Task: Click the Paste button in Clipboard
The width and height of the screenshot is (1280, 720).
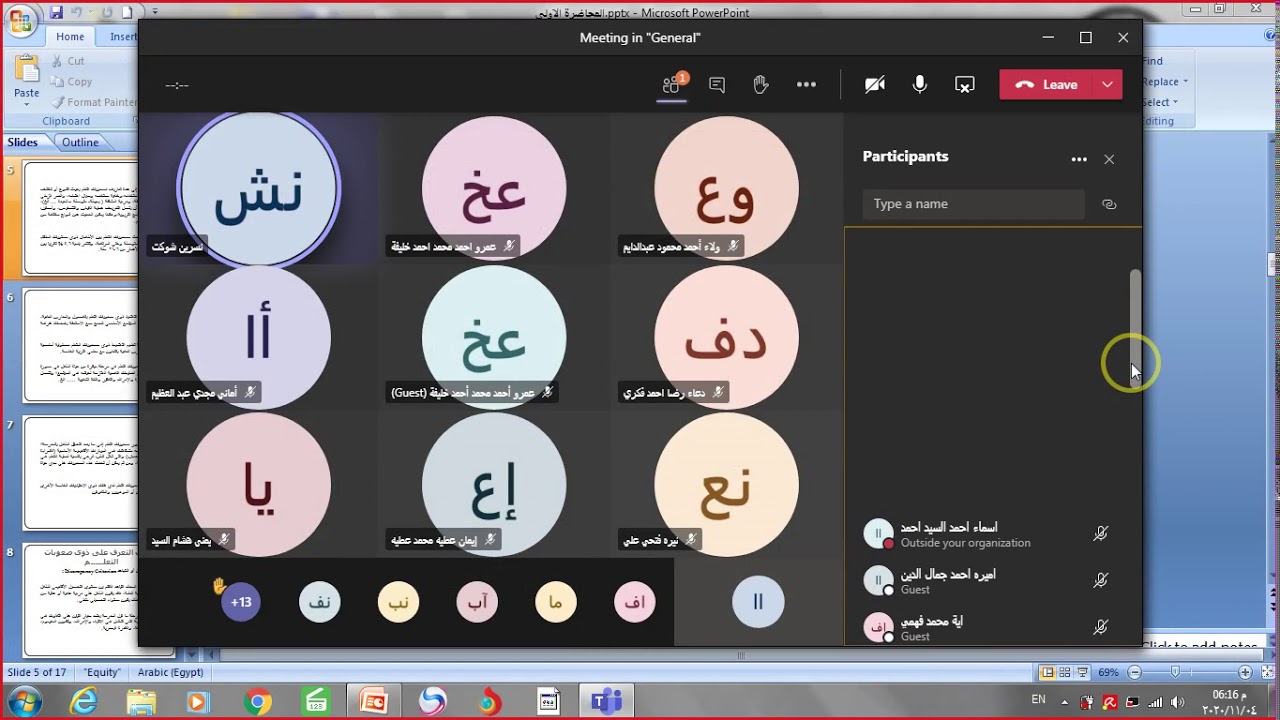Action: [27, 70]
